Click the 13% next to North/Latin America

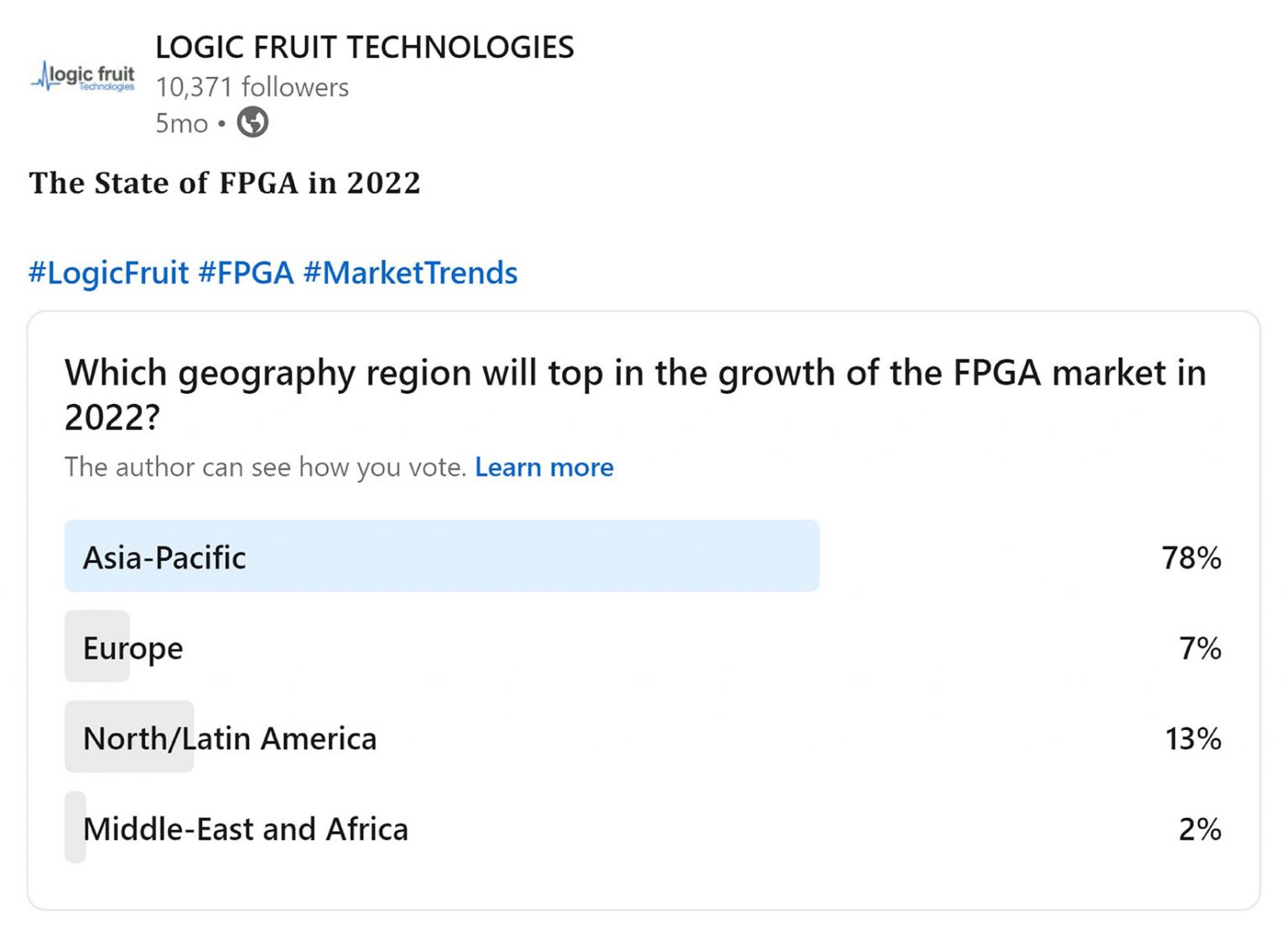pos(1192,738)
